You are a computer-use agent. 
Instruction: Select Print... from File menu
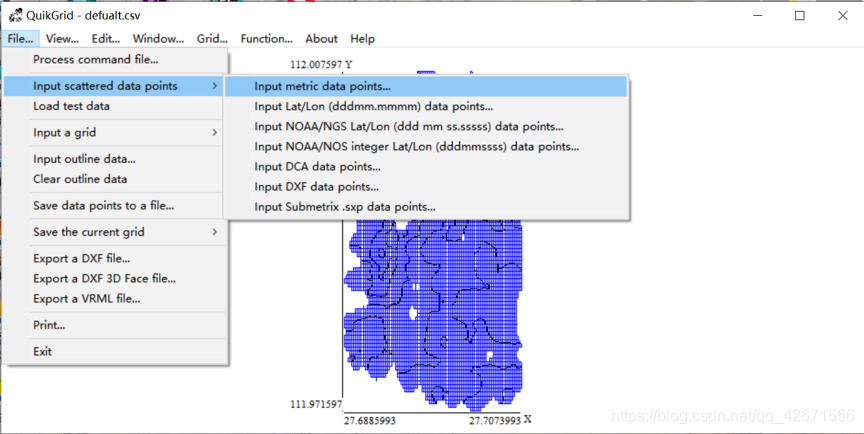click(115, 325)
